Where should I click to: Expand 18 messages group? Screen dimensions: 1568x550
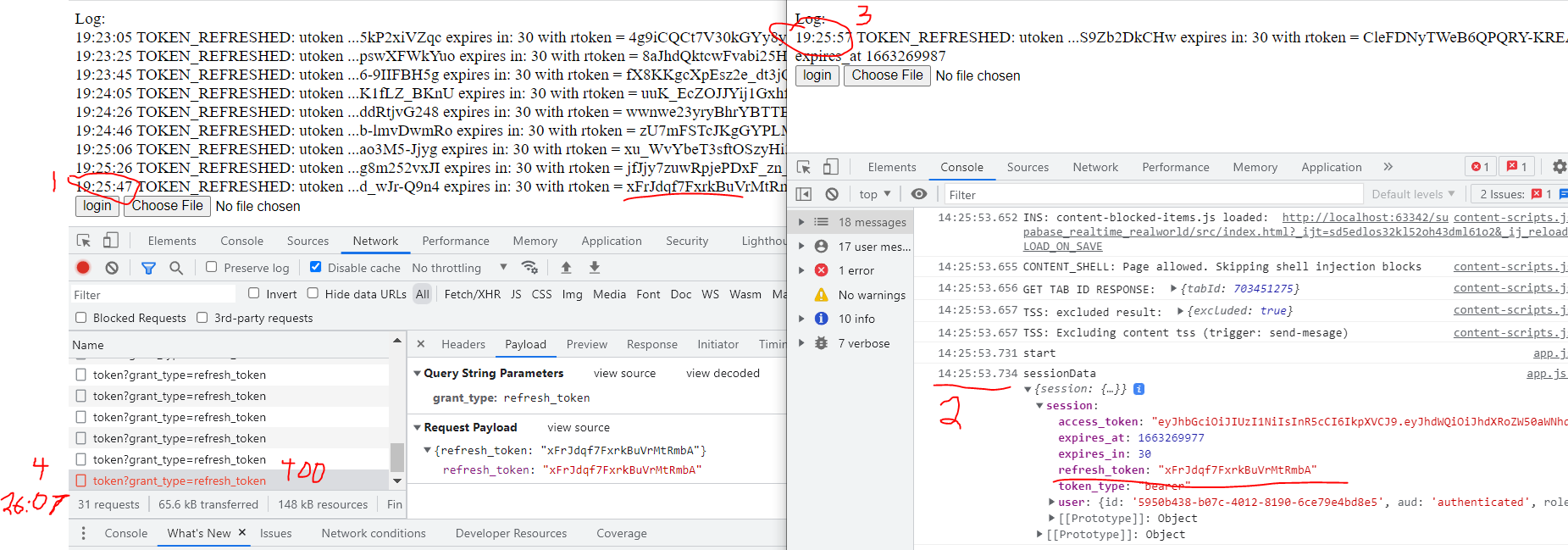[x=801, y=222]
